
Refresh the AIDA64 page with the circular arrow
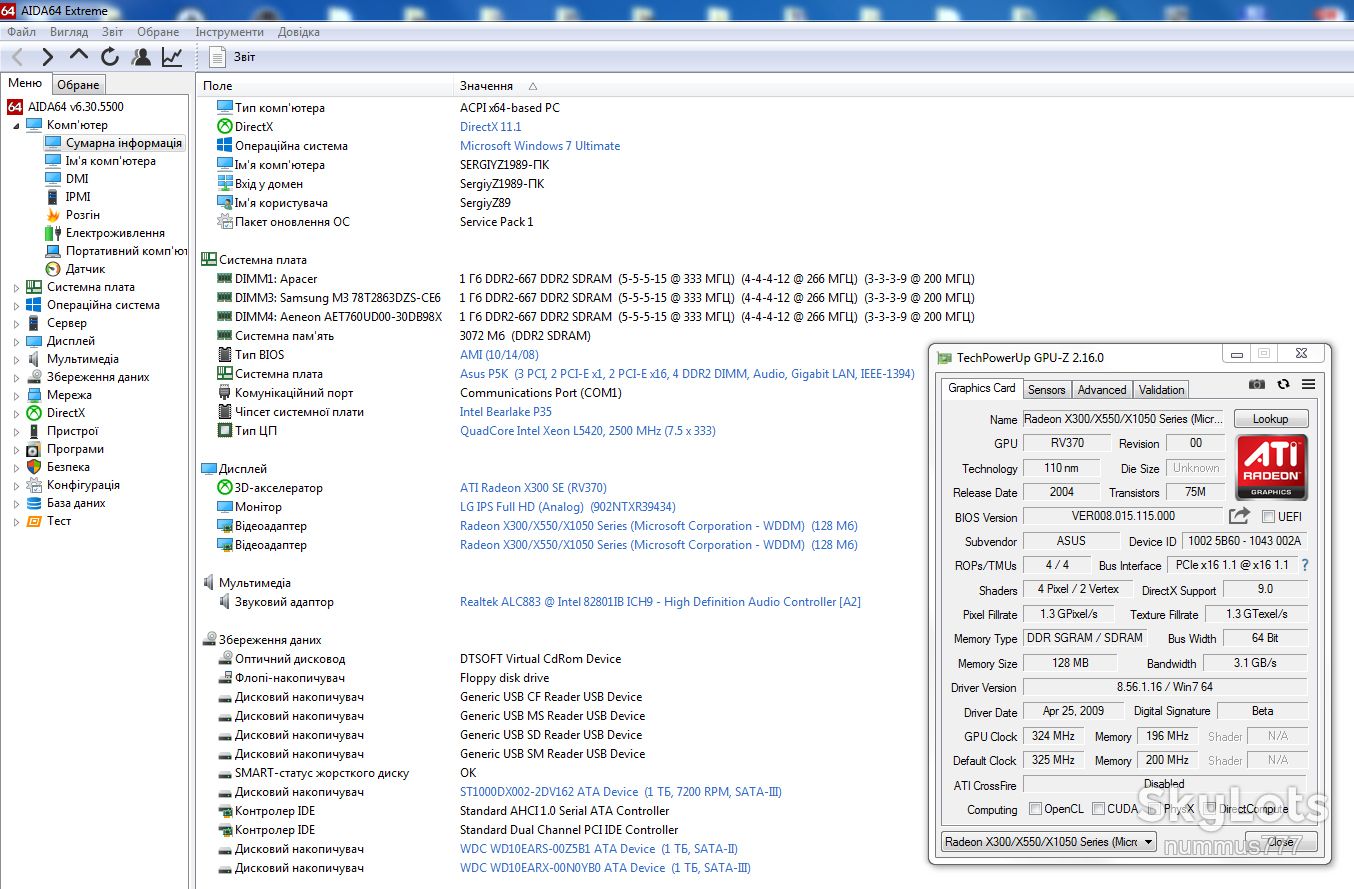pos(110,57)
